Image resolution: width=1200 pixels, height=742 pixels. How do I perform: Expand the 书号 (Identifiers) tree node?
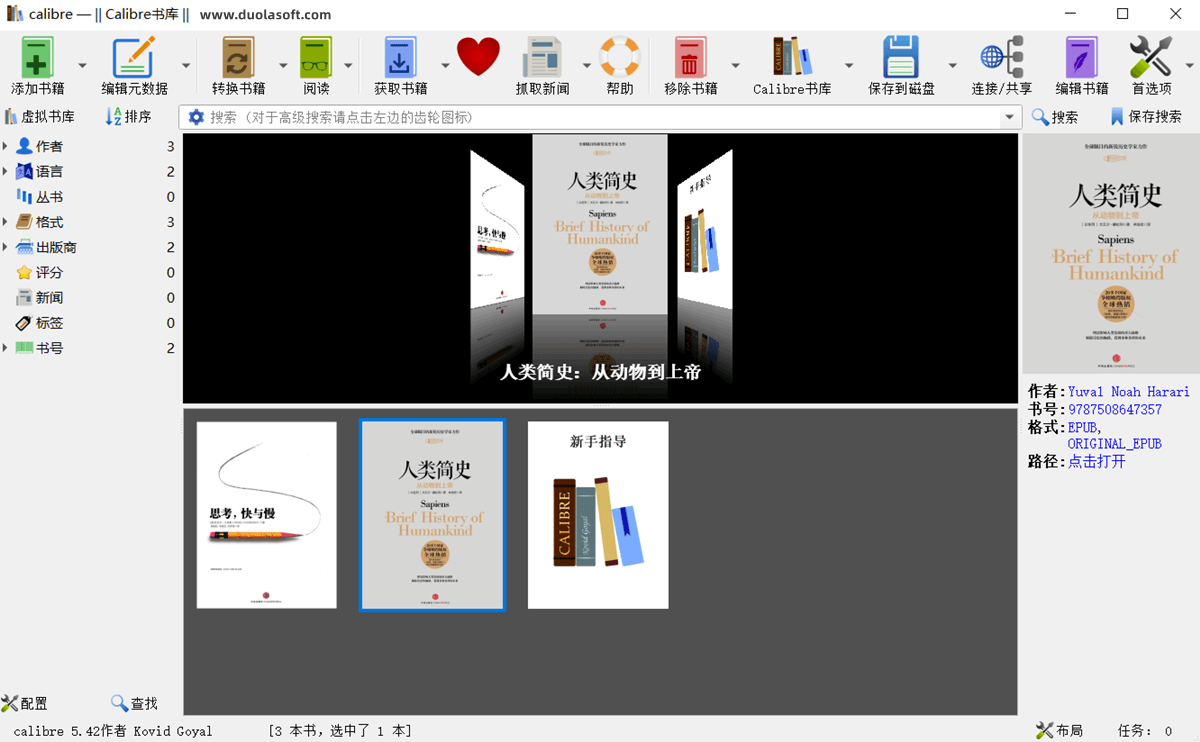[x=6, y=348]
